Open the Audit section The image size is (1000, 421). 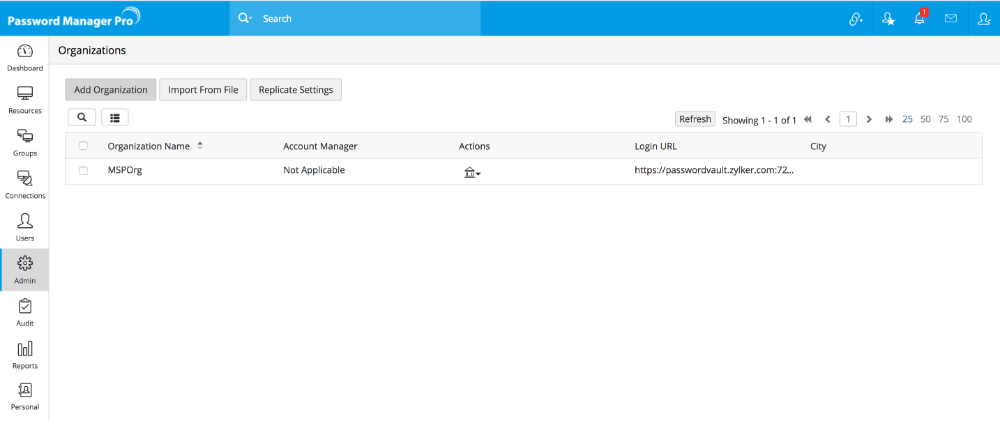(24, 306)
